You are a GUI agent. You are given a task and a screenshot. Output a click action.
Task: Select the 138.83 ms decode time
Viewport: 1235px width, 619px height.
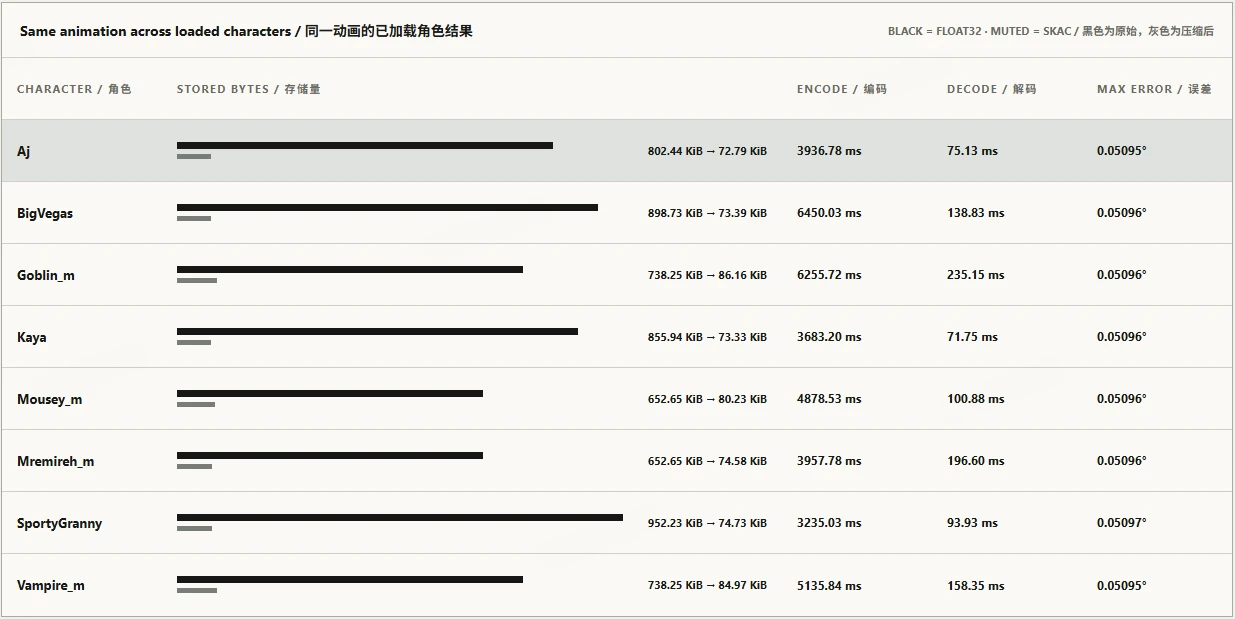pos(976,213)
